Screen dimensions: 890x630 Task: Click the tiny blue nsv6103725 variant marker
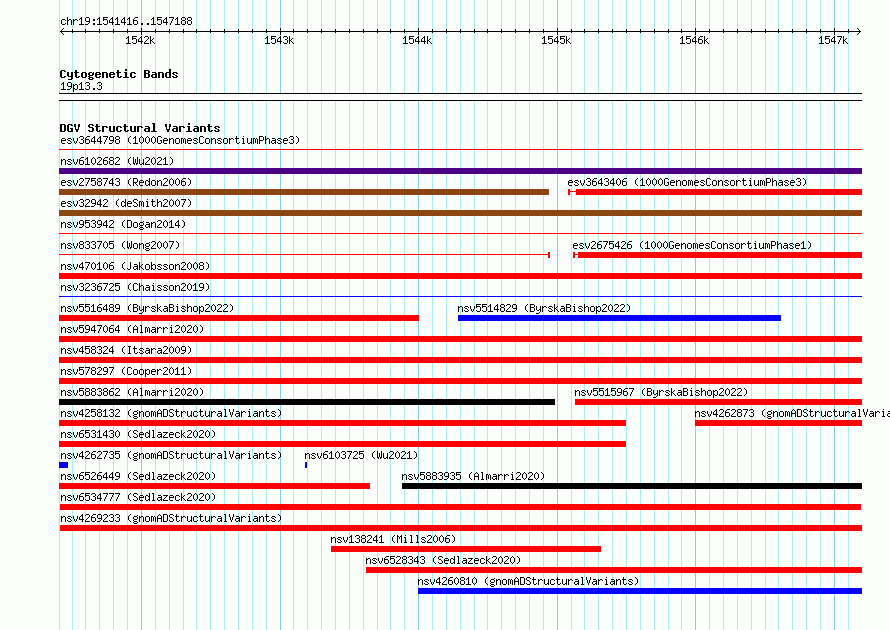click(306, 465)
